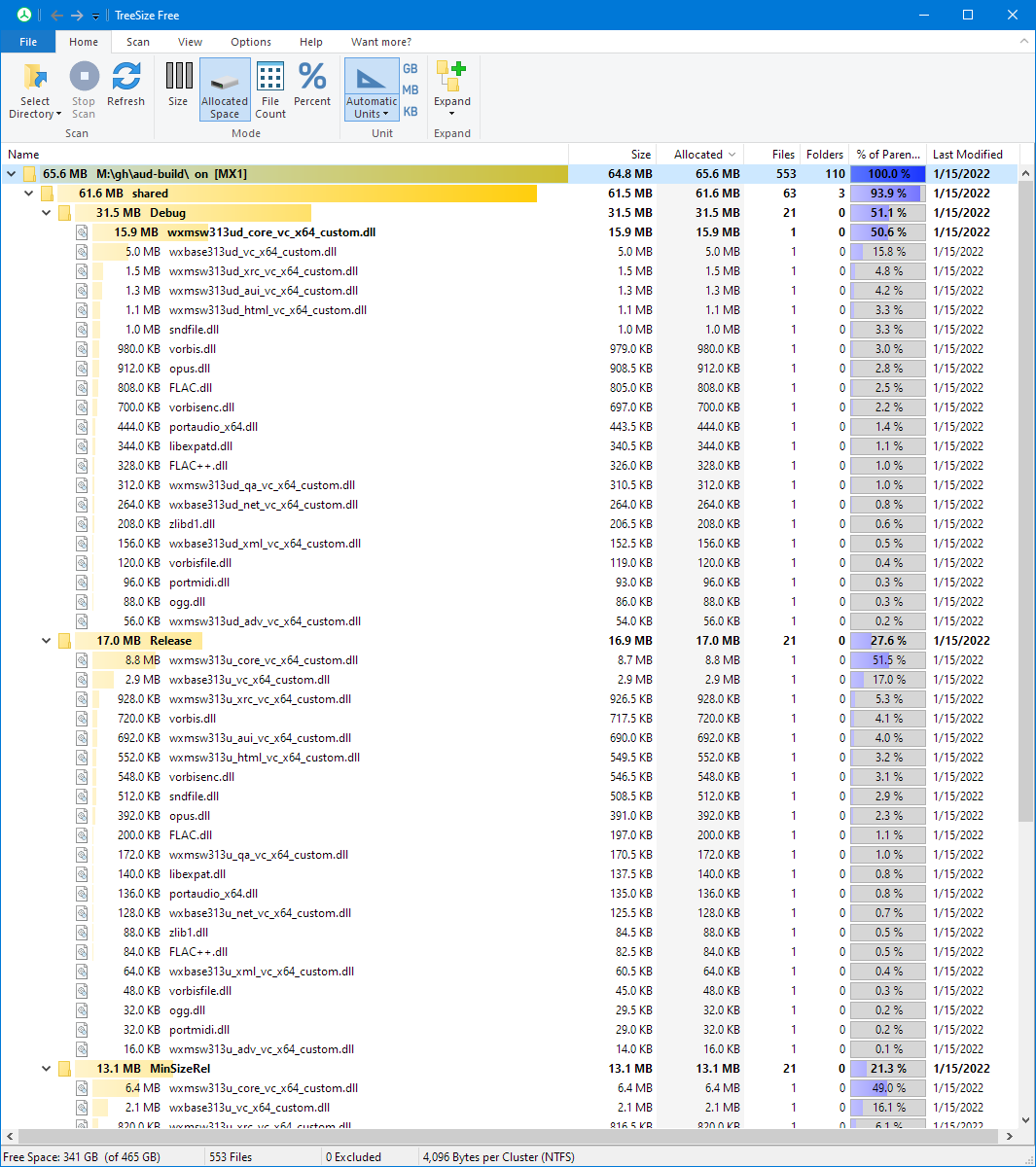Collapse the MinSizeRel folder node
The image size is (1036, 1167).
pos(47,1069)
